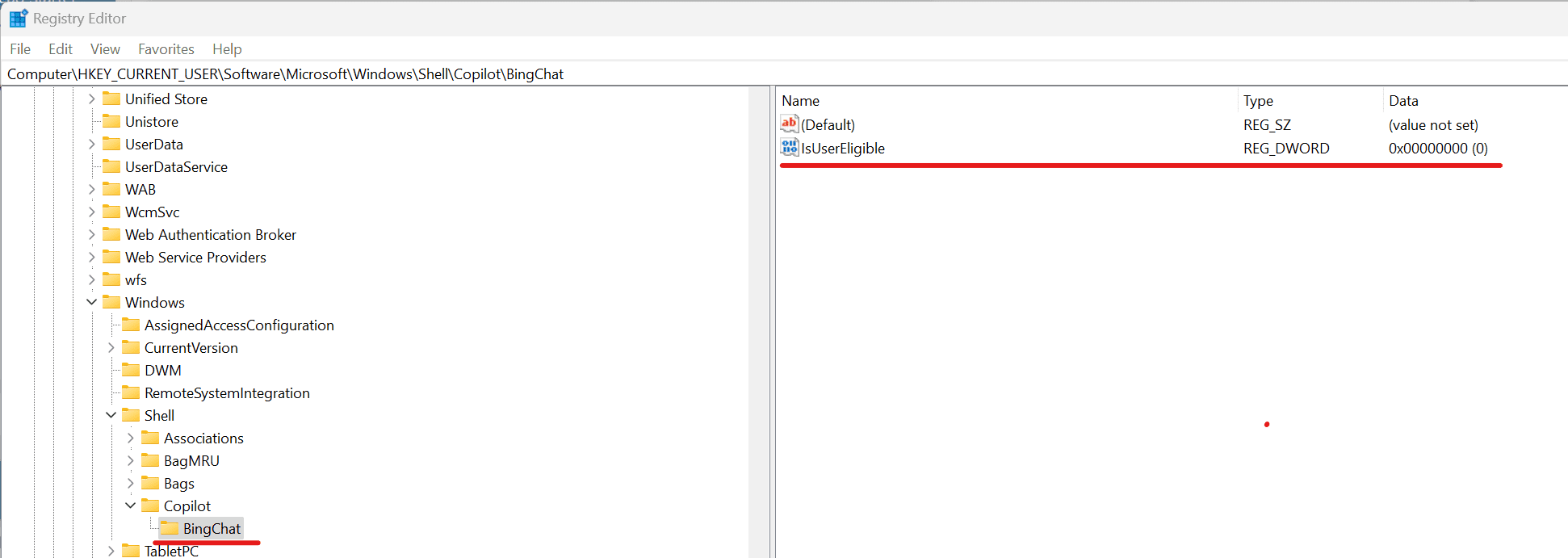
Task: Open the Help menu
Action: (227, 49)
